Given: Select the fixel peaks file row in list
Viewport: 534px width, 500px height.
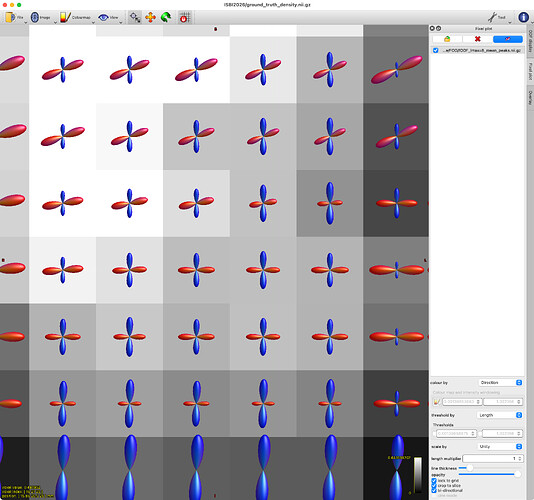Looking at the screenshot, I should [x=477, y=50].
